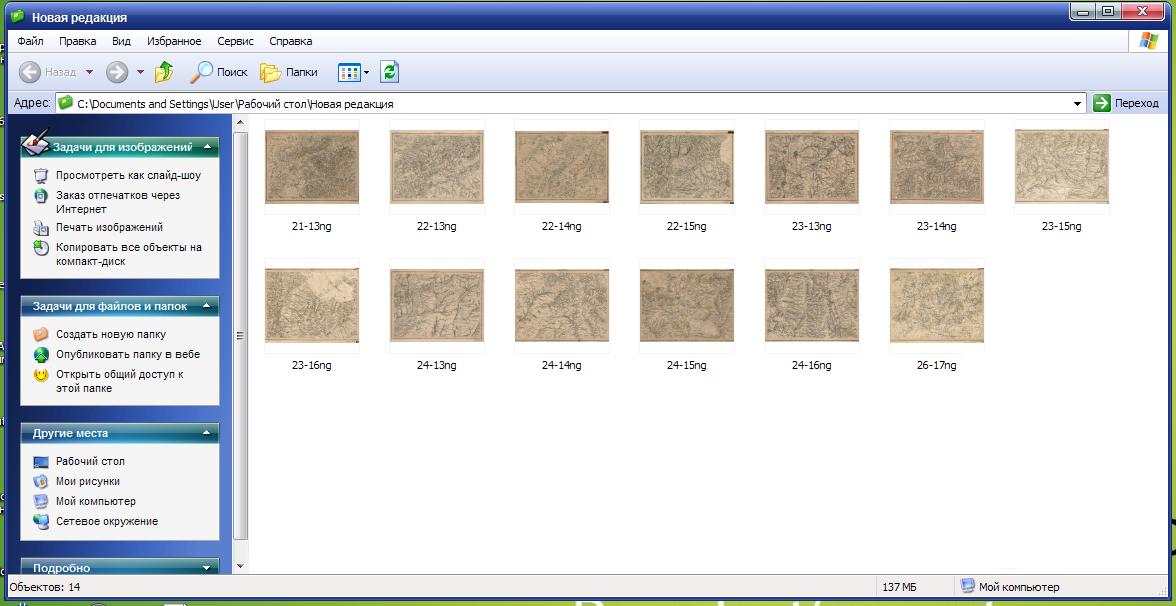Click 'Создать новую папку' link
This screenshot has width=1176, height=606.
pos(110,334)
